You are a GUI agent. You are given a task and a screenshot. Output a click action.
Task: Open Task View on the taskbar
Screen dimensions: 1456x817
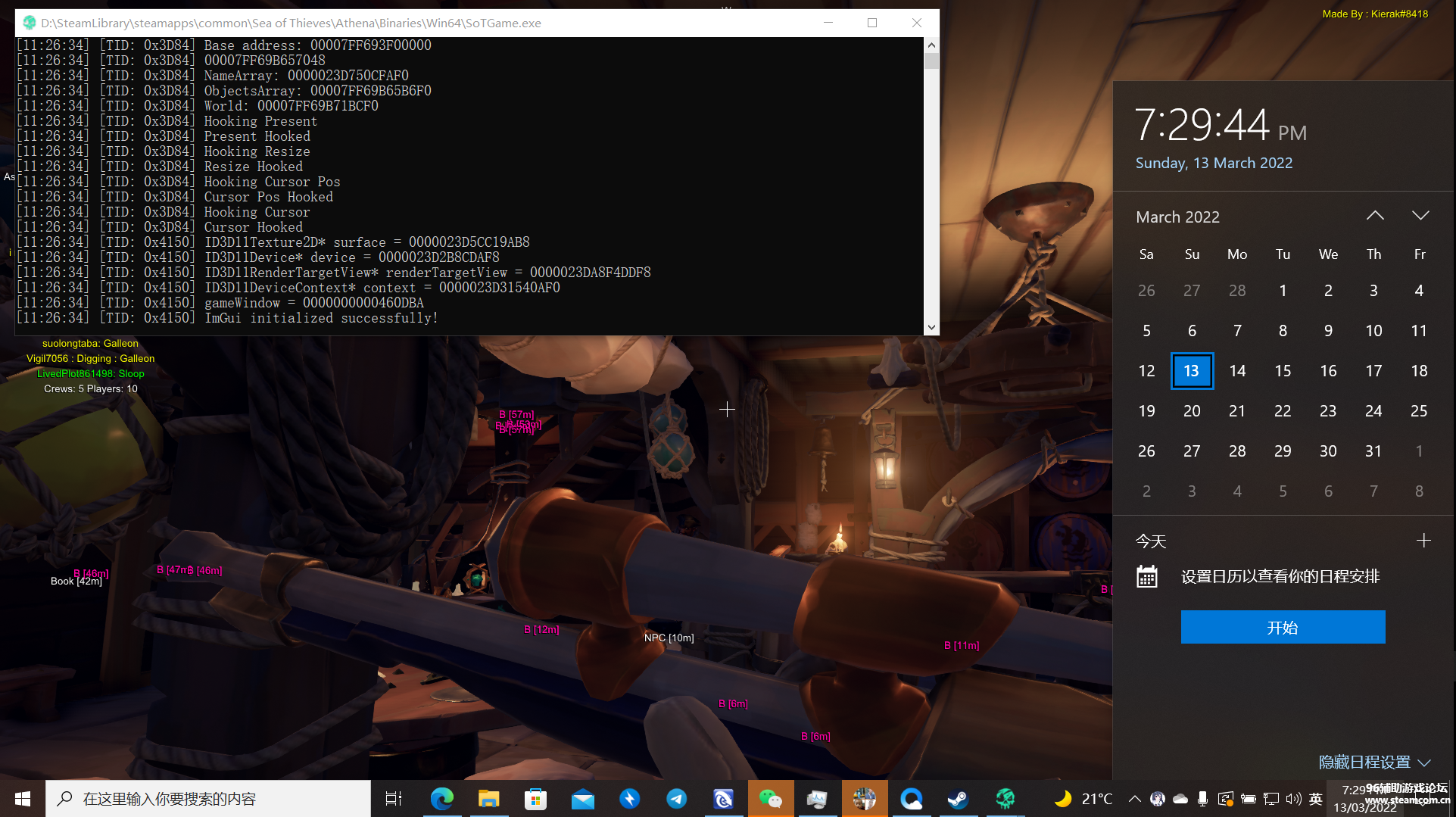394,799
